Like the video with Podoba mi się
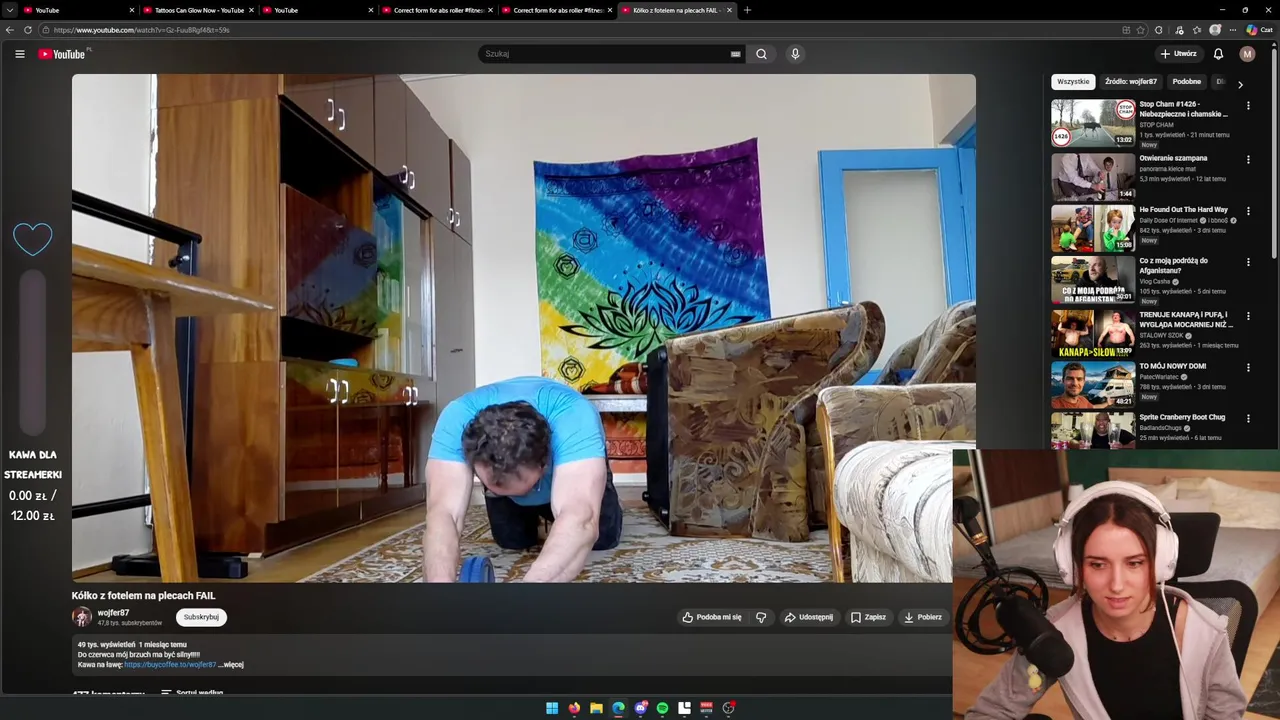The height and width of the screenshot is (720, 1280). click(x=712, y=617)
